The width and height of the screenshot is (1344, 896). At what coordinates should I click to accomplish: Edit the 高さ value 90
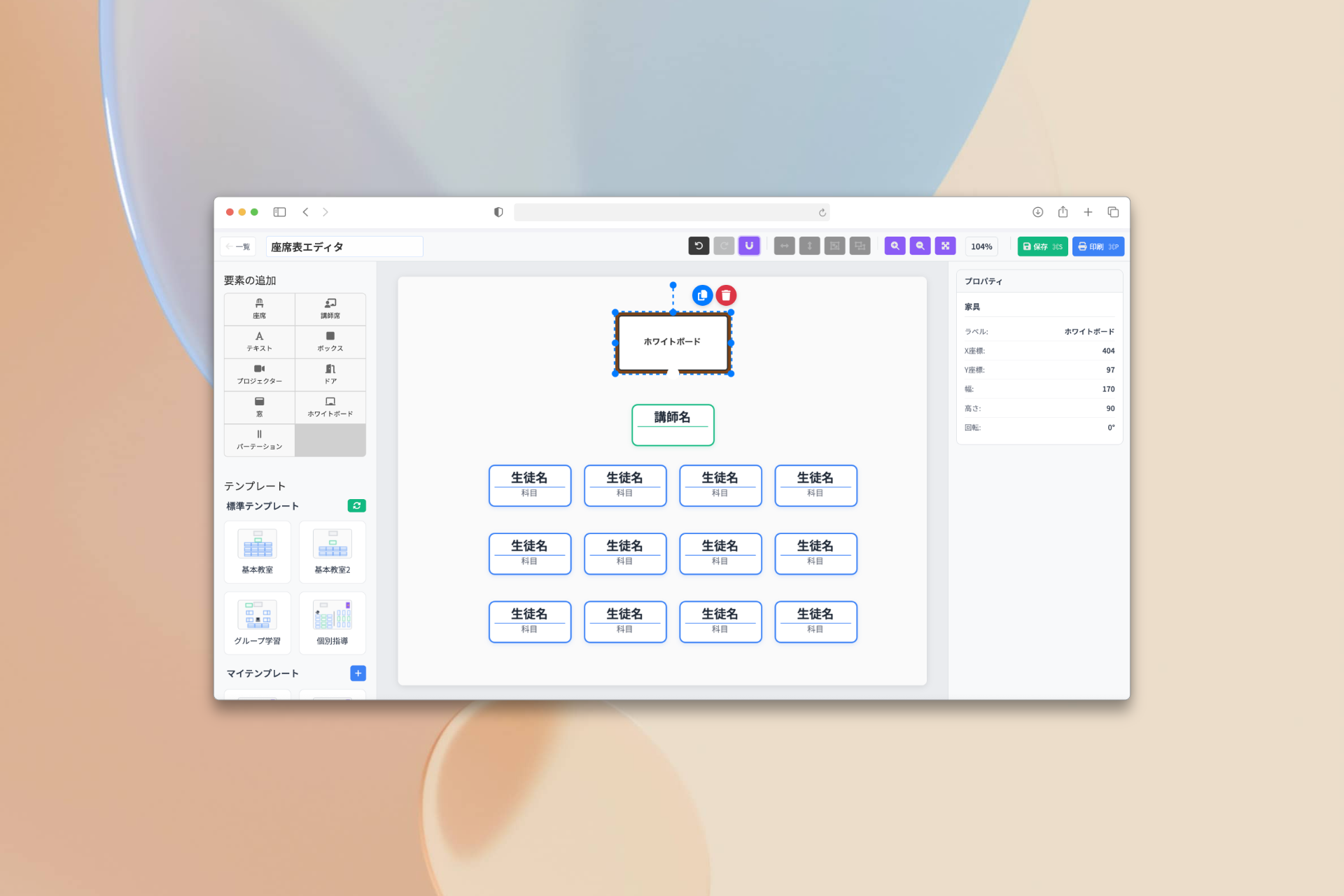click(1110, 408)
